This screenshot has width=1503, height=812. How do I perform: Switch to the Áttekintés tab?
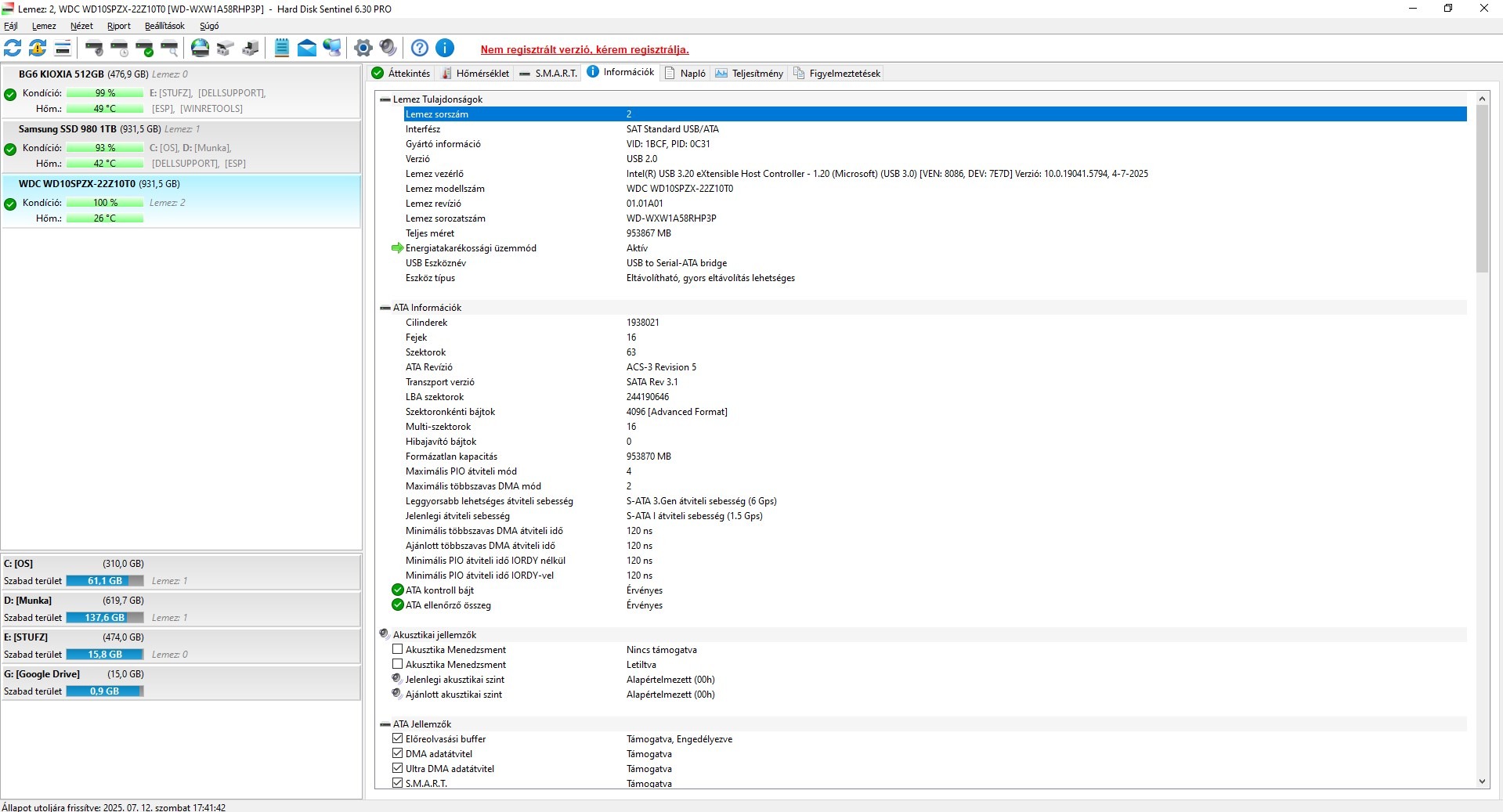click(401, 74)
